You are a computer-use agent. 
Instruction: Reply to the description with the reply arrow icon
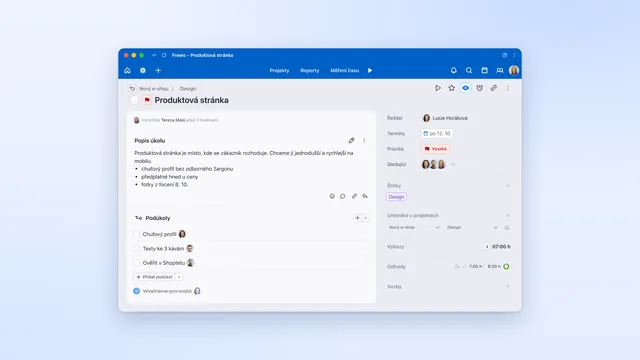click(365, 196)
